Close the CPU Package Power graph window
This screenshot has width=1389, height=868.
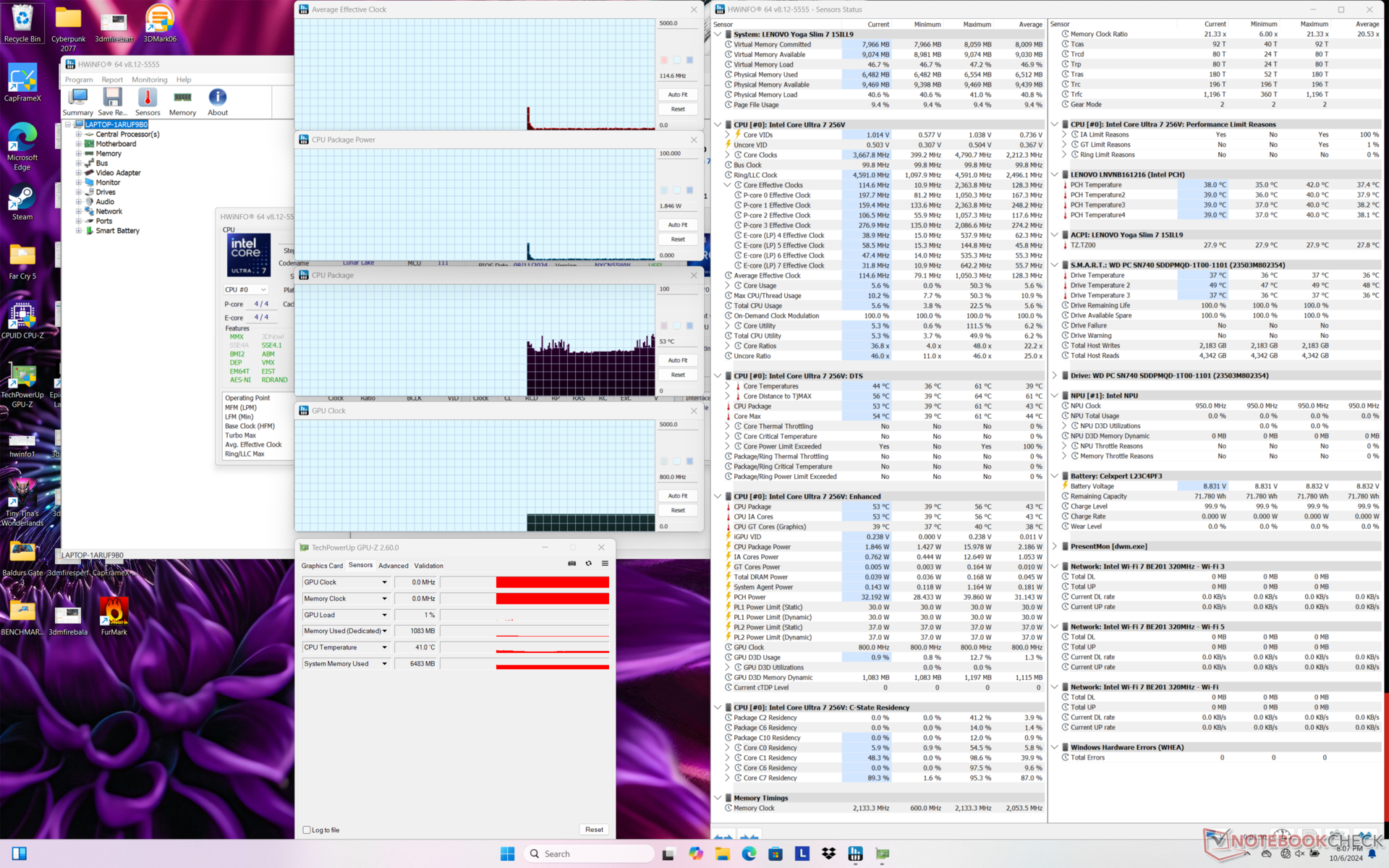tap(694, 140)
